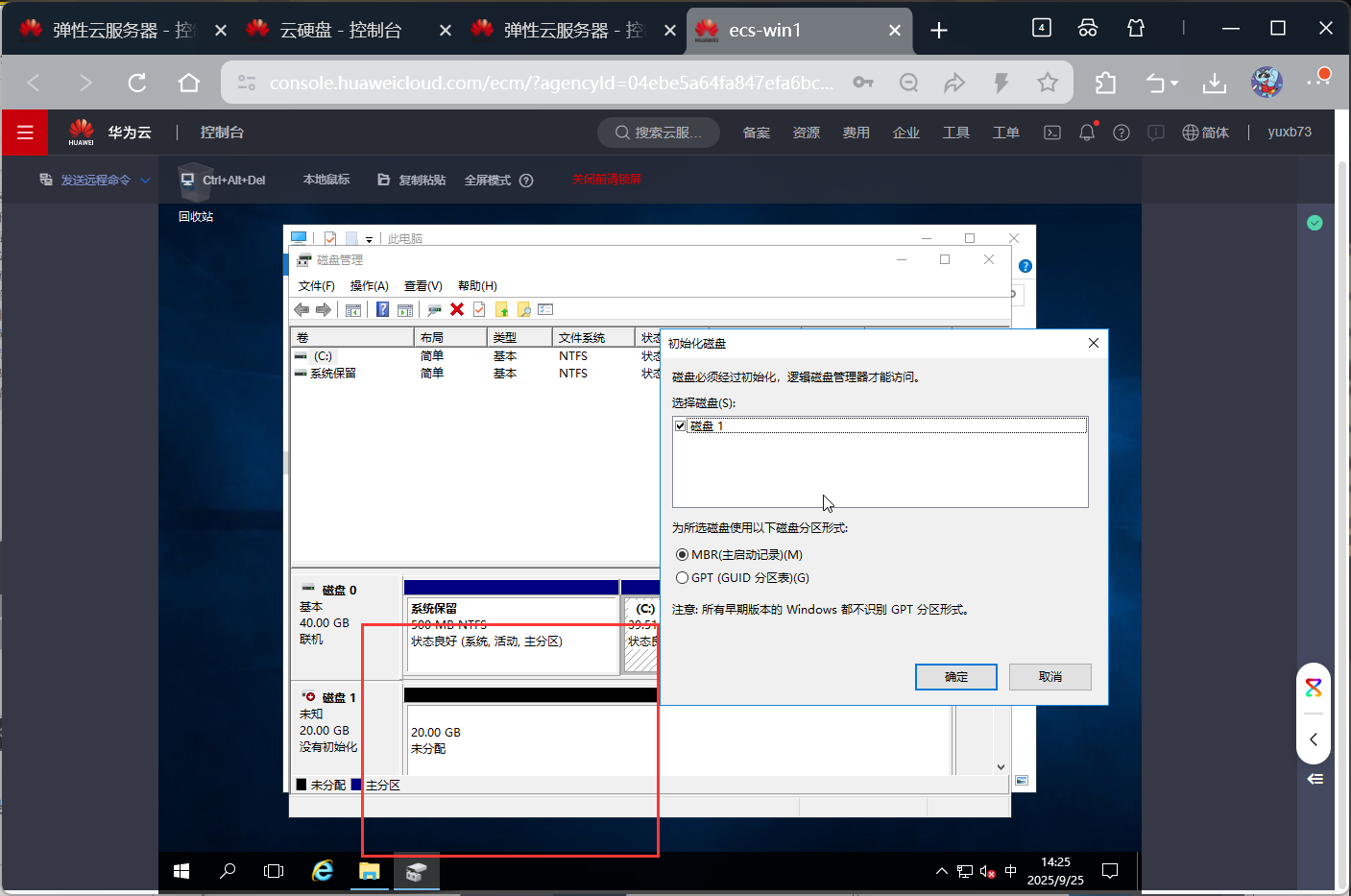
Task: Open File Explorer from the taskbar
Action: 370,871
